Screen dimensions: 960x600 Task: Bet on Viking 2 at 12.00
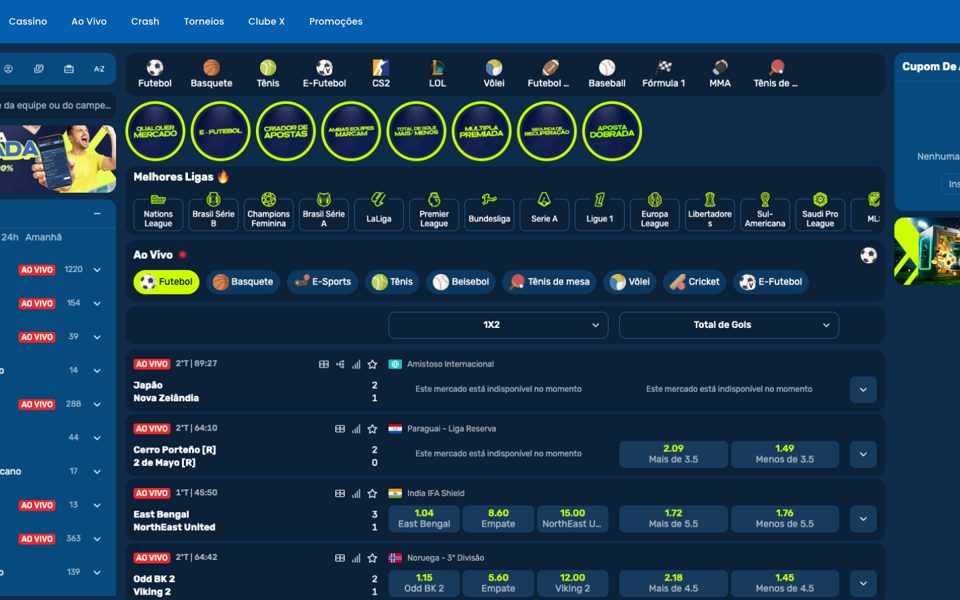572,583
